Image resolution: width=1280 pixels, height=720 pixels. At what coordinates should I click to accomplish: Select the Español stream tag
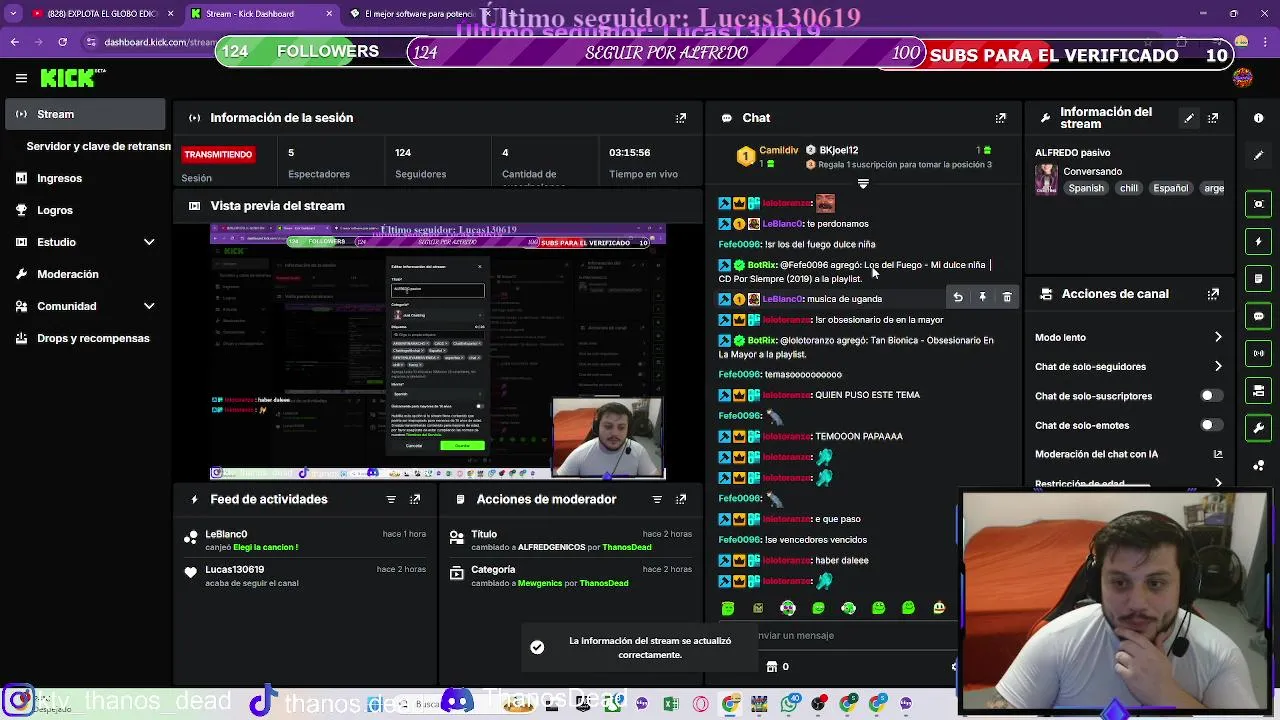click(x=1171, y=188)
